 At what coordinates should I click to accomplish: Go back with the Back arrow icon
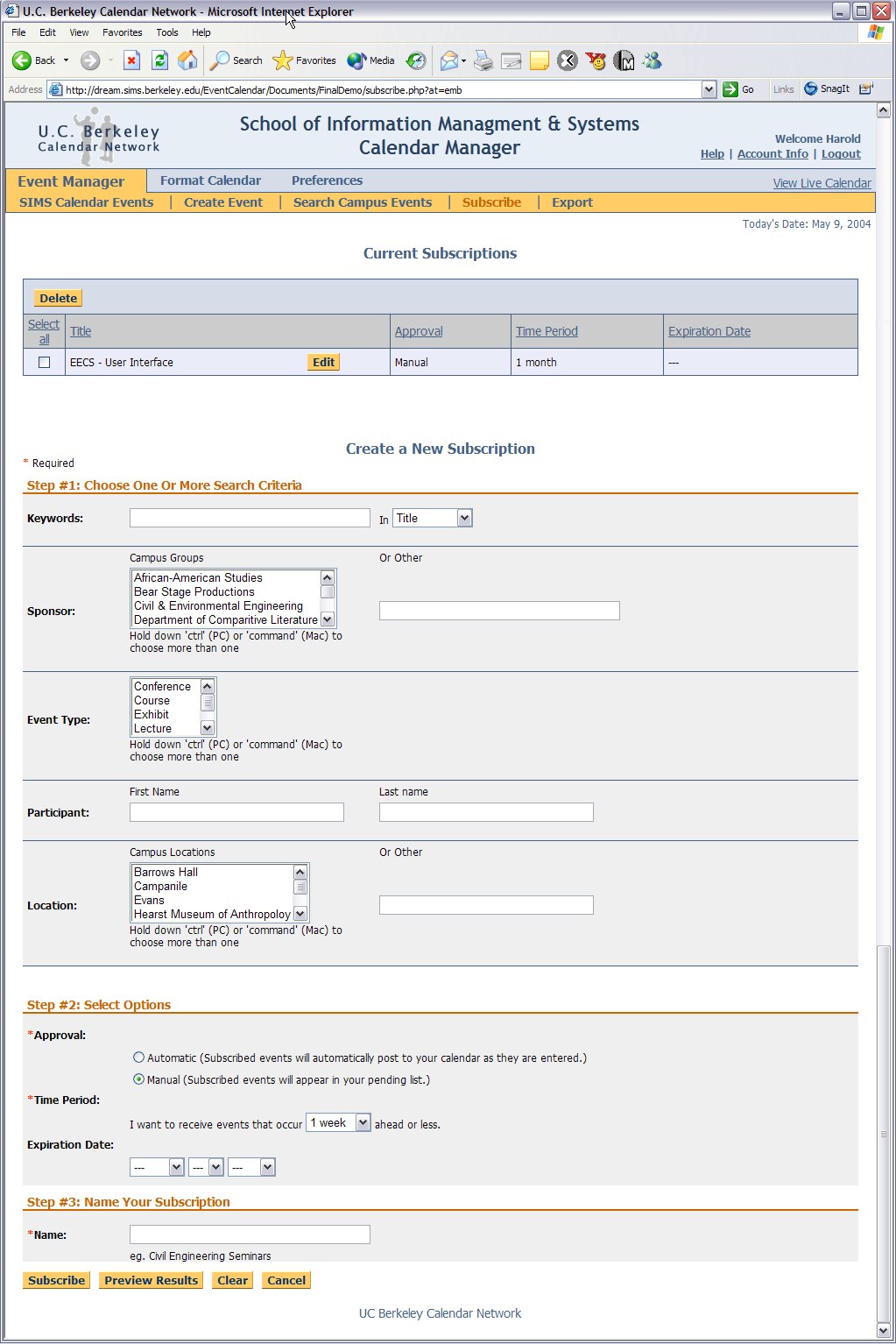22,60
